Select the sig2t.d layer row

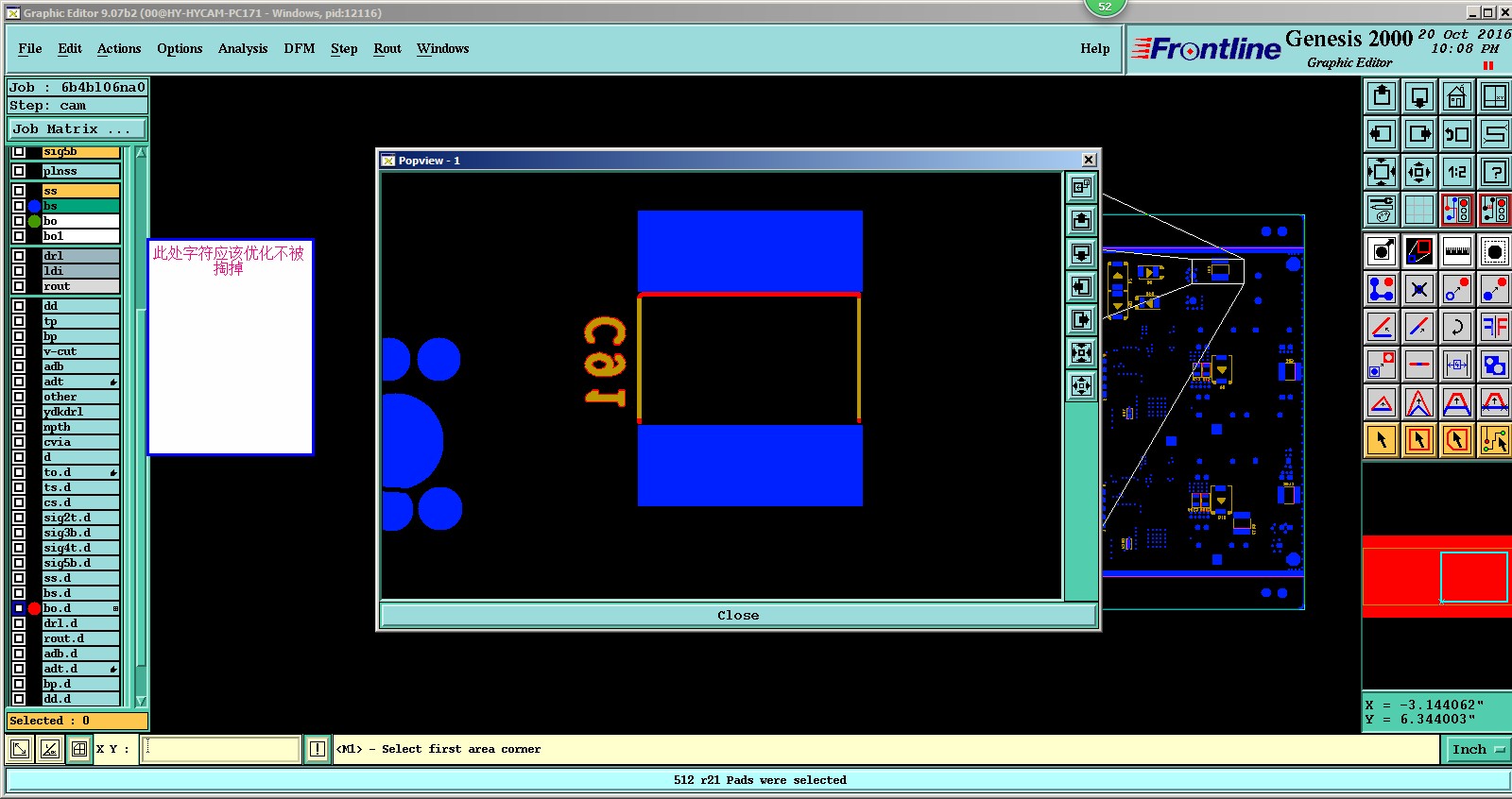81,518
